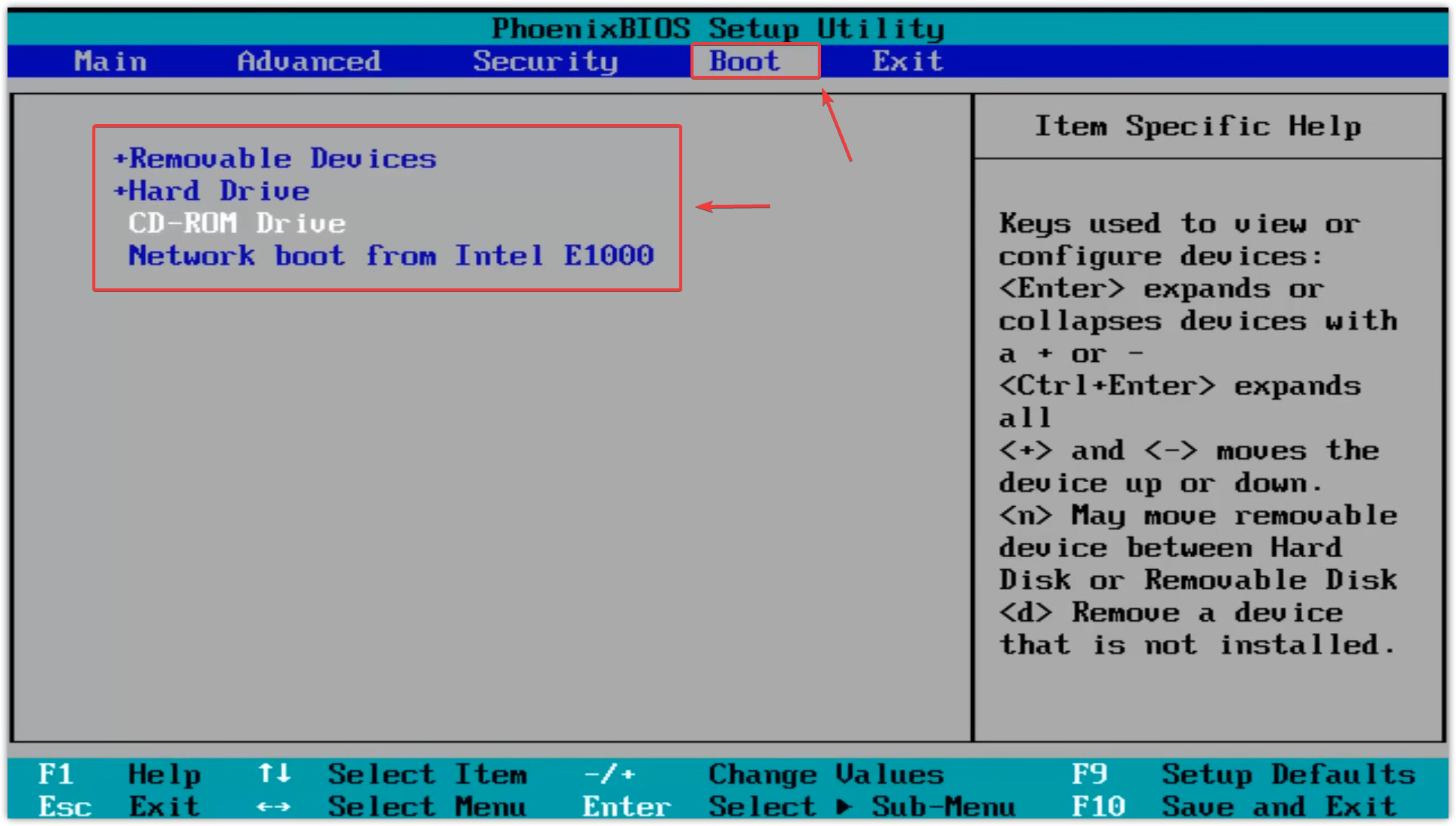Open the Main menu tab
Image resolution: width=1456 pixels, height=826 pixels.
(110, 62)
